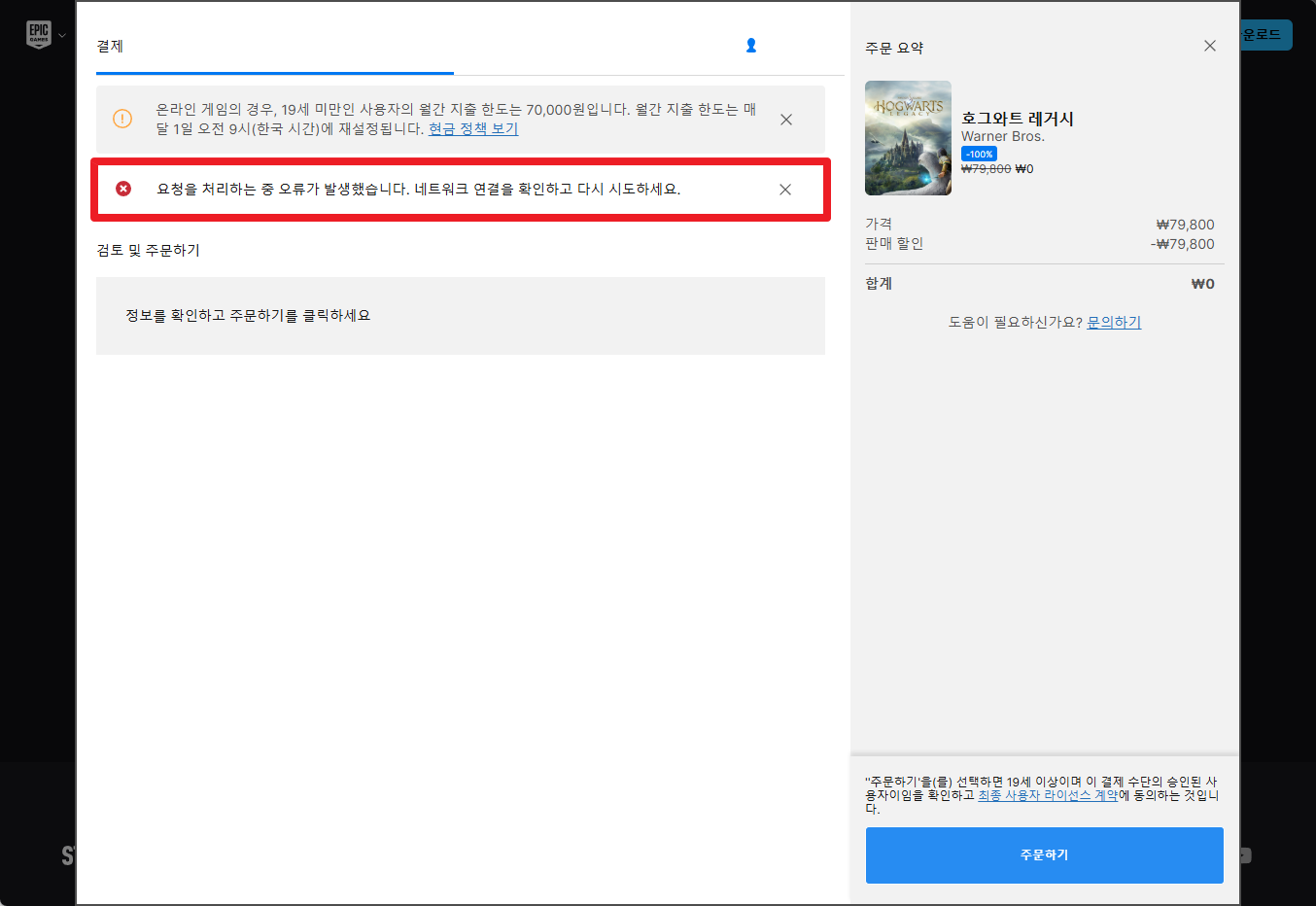Viewport: 1316px width, 906px height.
Task: Close the network error message
Action: tap(785, 190)
